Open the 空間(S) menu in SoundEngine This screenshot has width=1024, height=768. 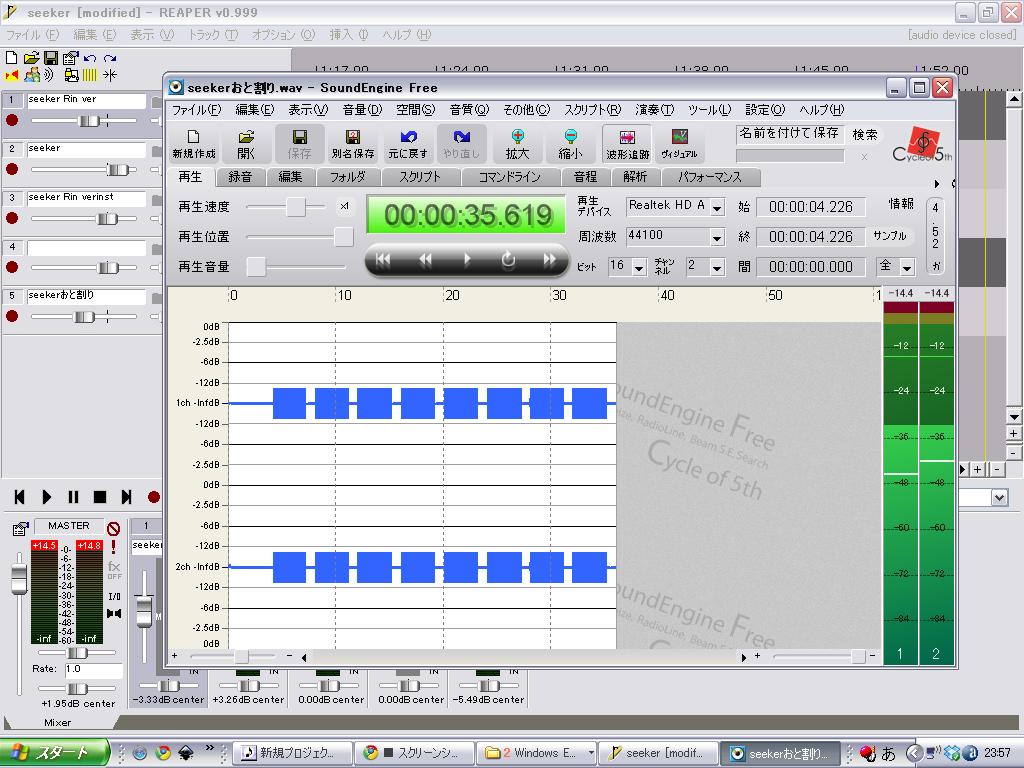click(415, 110)
